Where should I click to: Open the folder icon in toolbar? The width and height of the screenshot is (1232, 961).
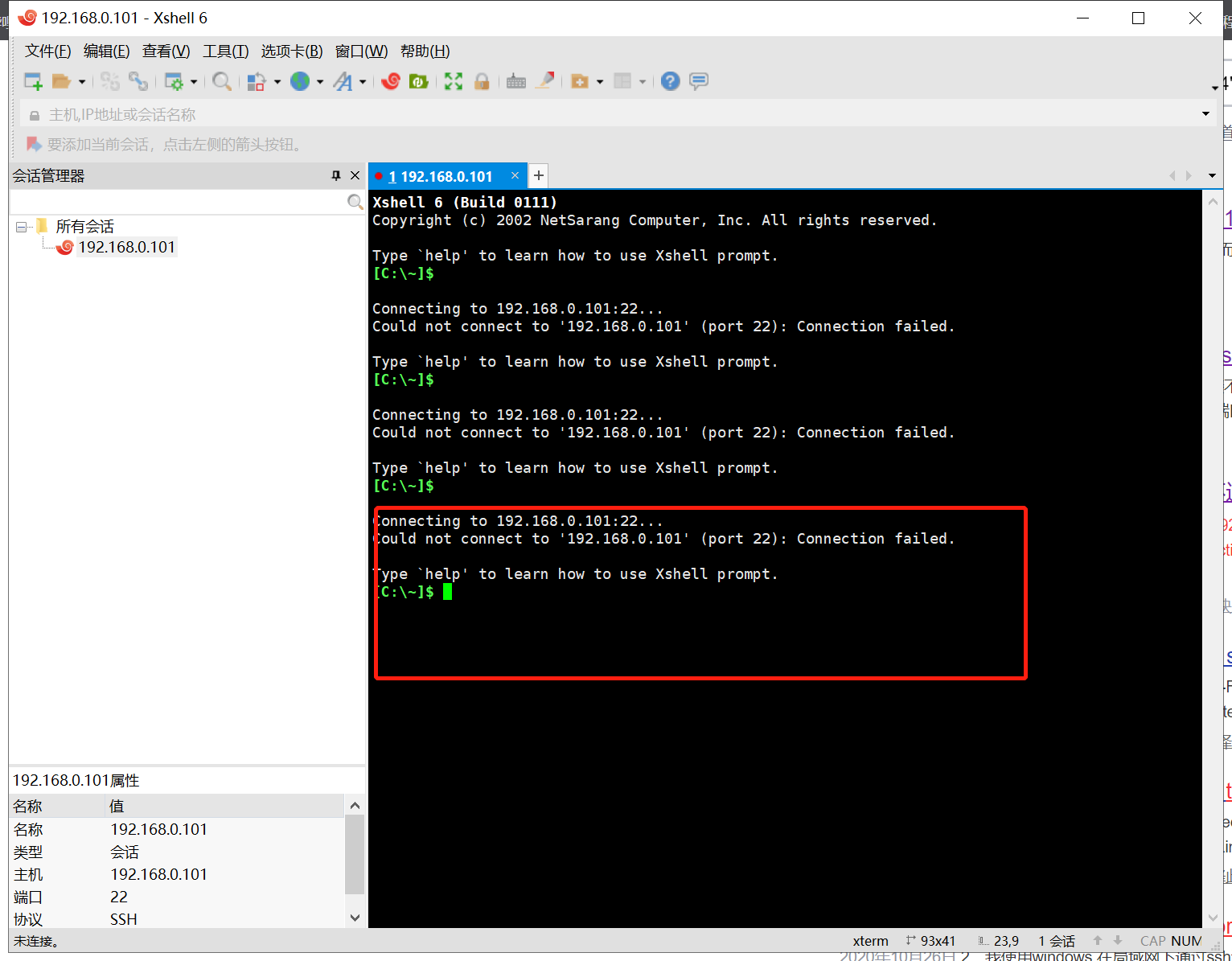(x=61, y=81)
